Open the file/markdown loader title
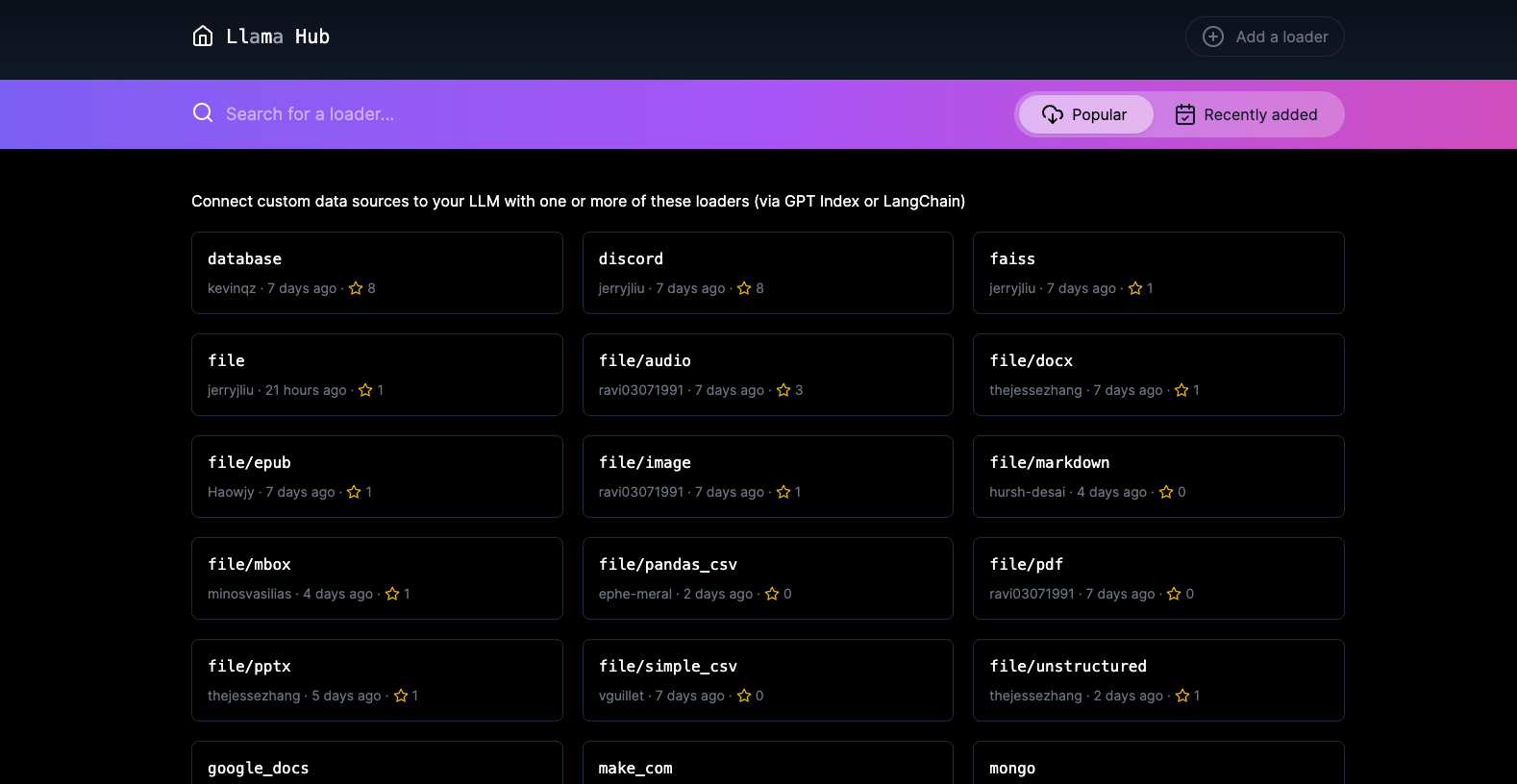The height and width of the screenshot is (784, 1517). (1049, 462)
